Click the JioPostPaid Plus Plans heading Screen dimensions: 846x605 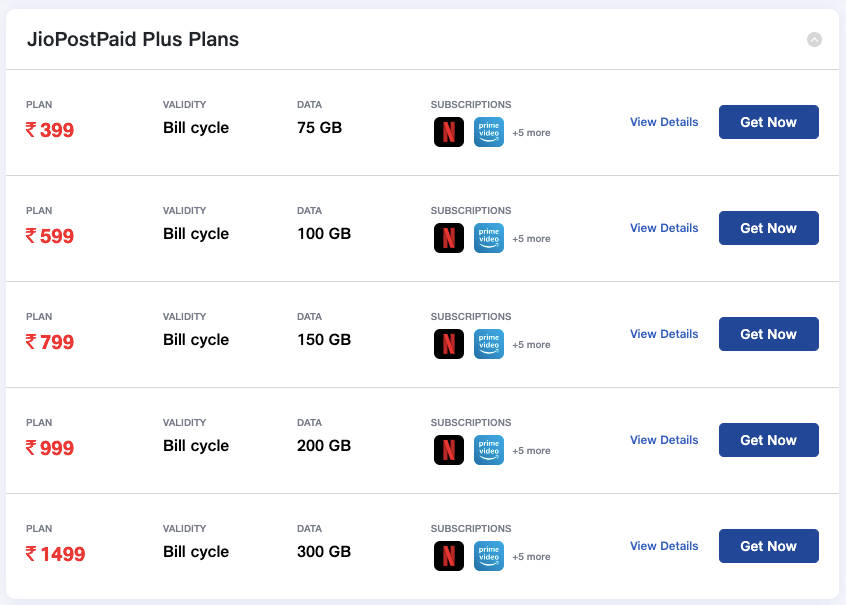pyautogui.click(x=131, y=39)
